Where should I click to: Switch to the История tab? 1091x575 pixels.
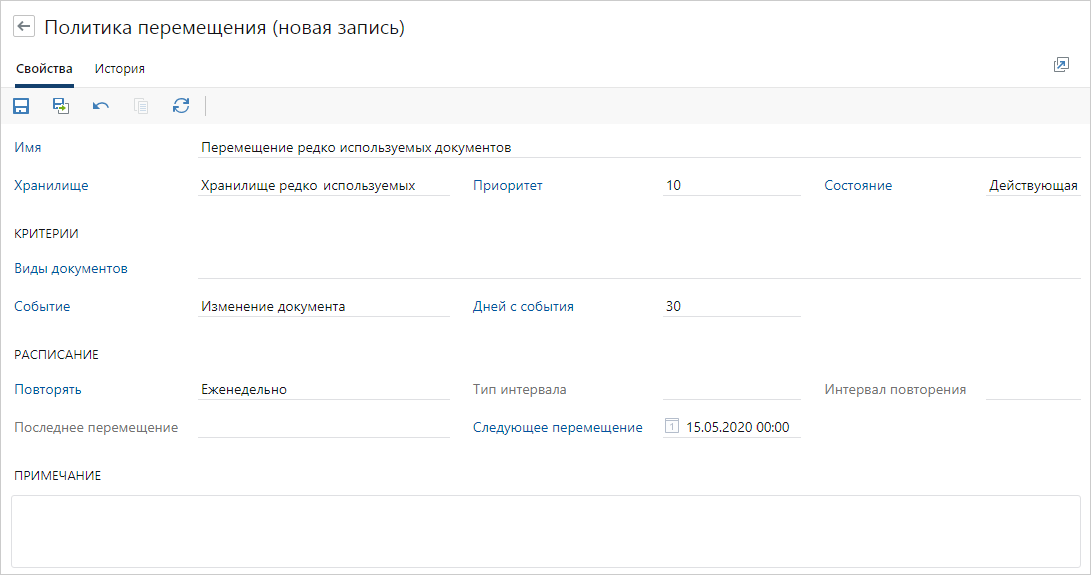click(120, 69)
